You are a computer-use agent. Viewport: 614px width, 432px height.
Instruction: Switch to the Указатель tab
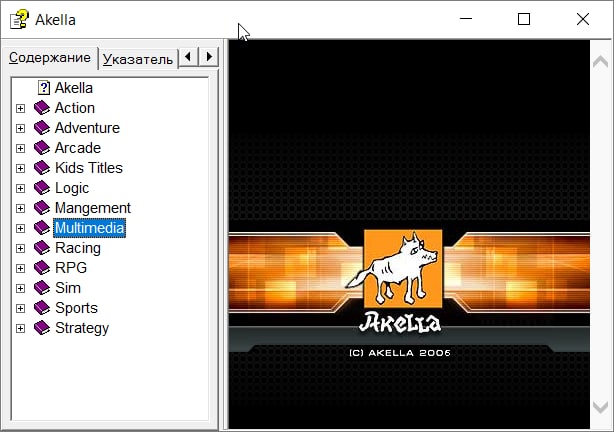(138, 59)
